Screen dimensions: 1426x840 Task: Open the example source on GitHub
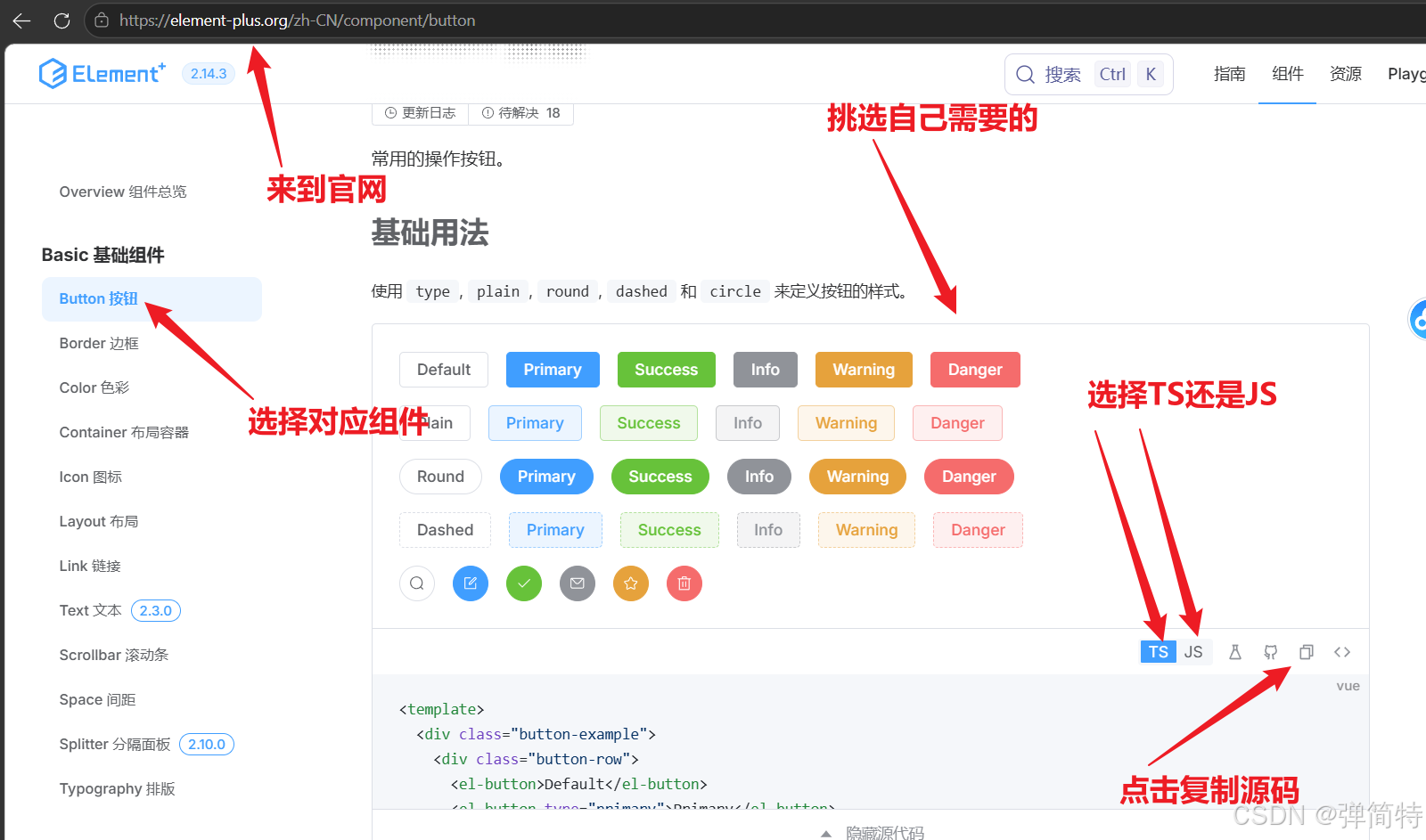tap(1271, 652)
